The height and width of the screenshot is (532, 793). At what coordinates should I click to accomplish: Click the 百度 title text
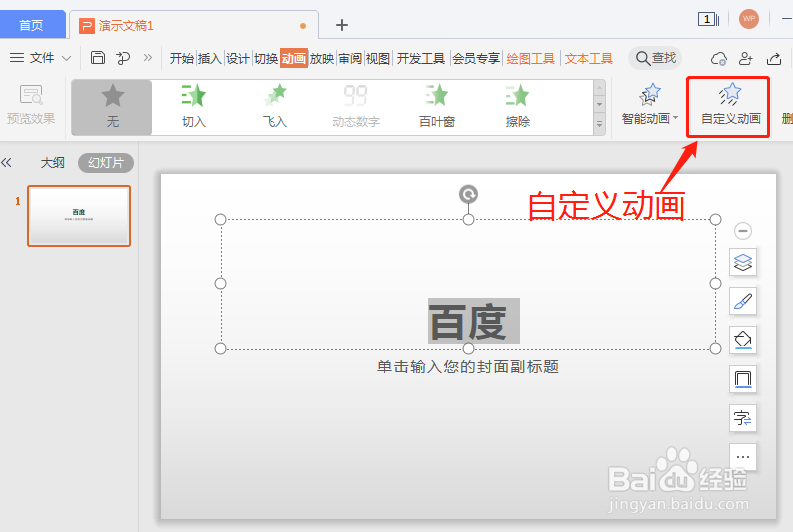click(468, 322)
